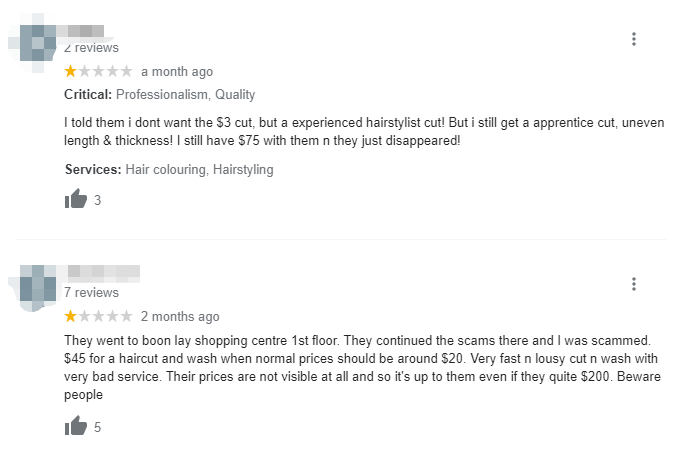Click the last grey star of the first review
This screenshot has height=455, width=677.
coord(126,71)
